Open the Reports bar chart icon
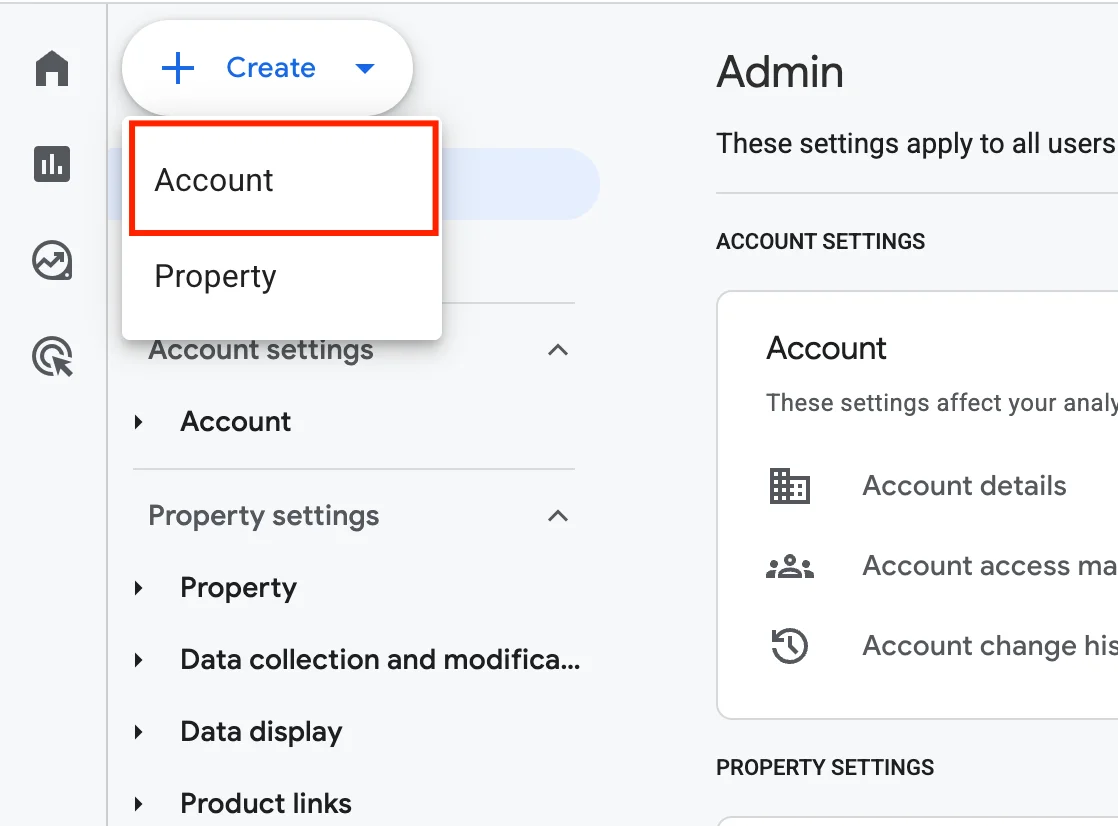1118x826 pixels. (52, 164)
